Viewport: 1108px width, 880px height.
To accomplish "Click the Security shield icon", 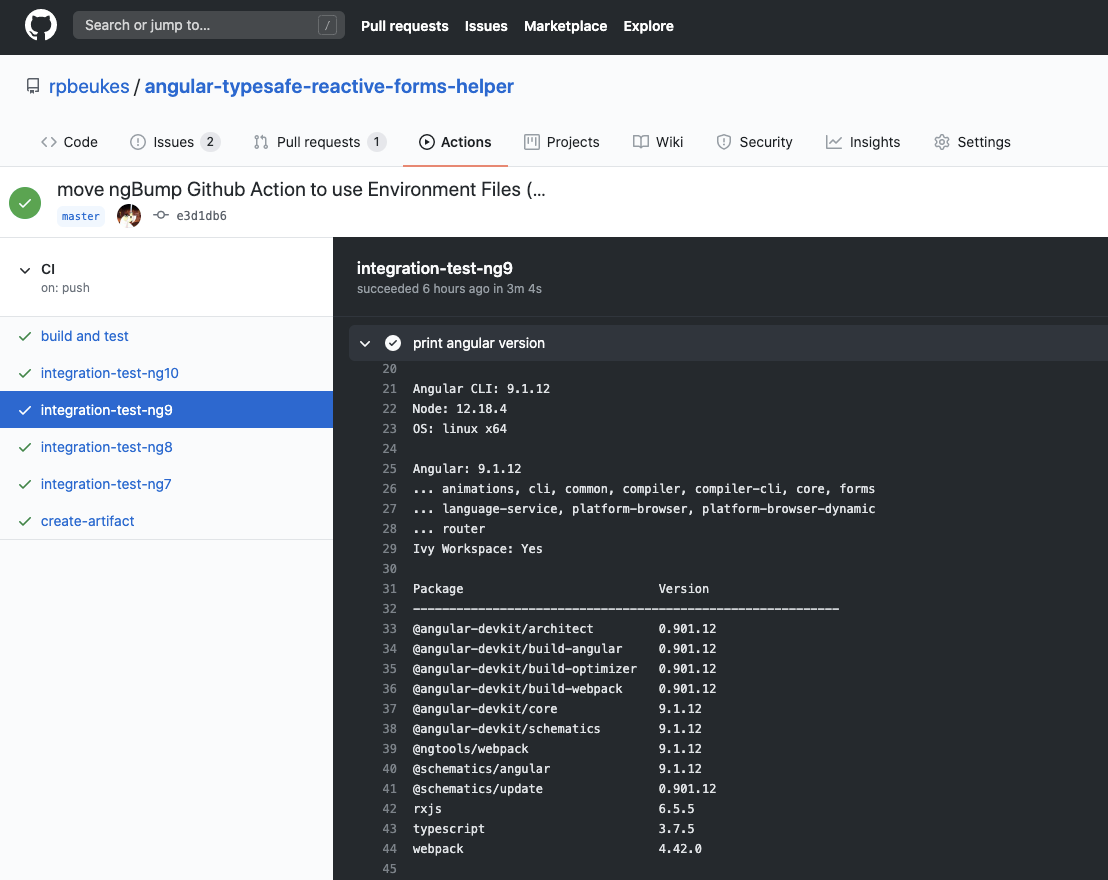I will click(x=723, y=141).
